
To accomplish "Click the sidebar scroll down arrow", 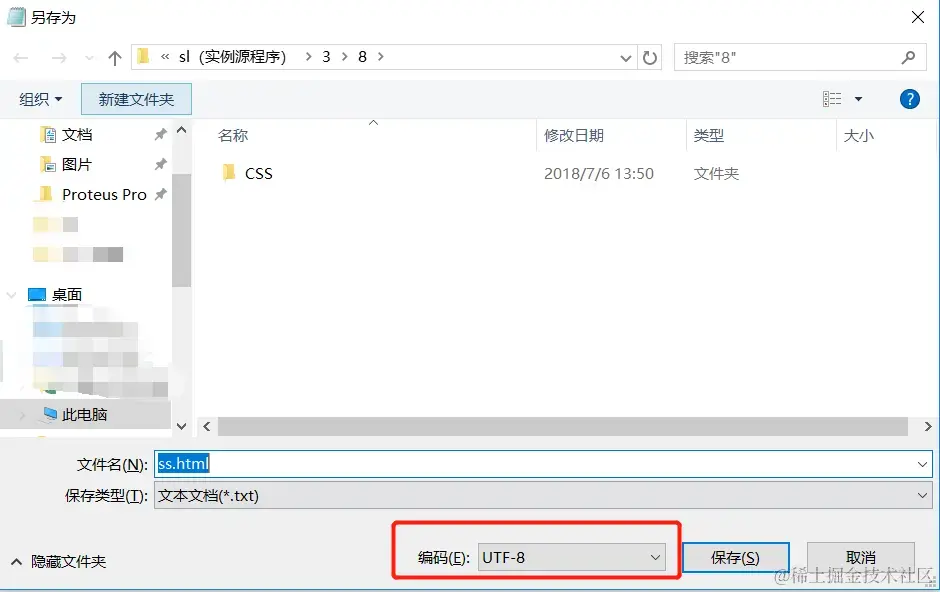I will (182, 426).
